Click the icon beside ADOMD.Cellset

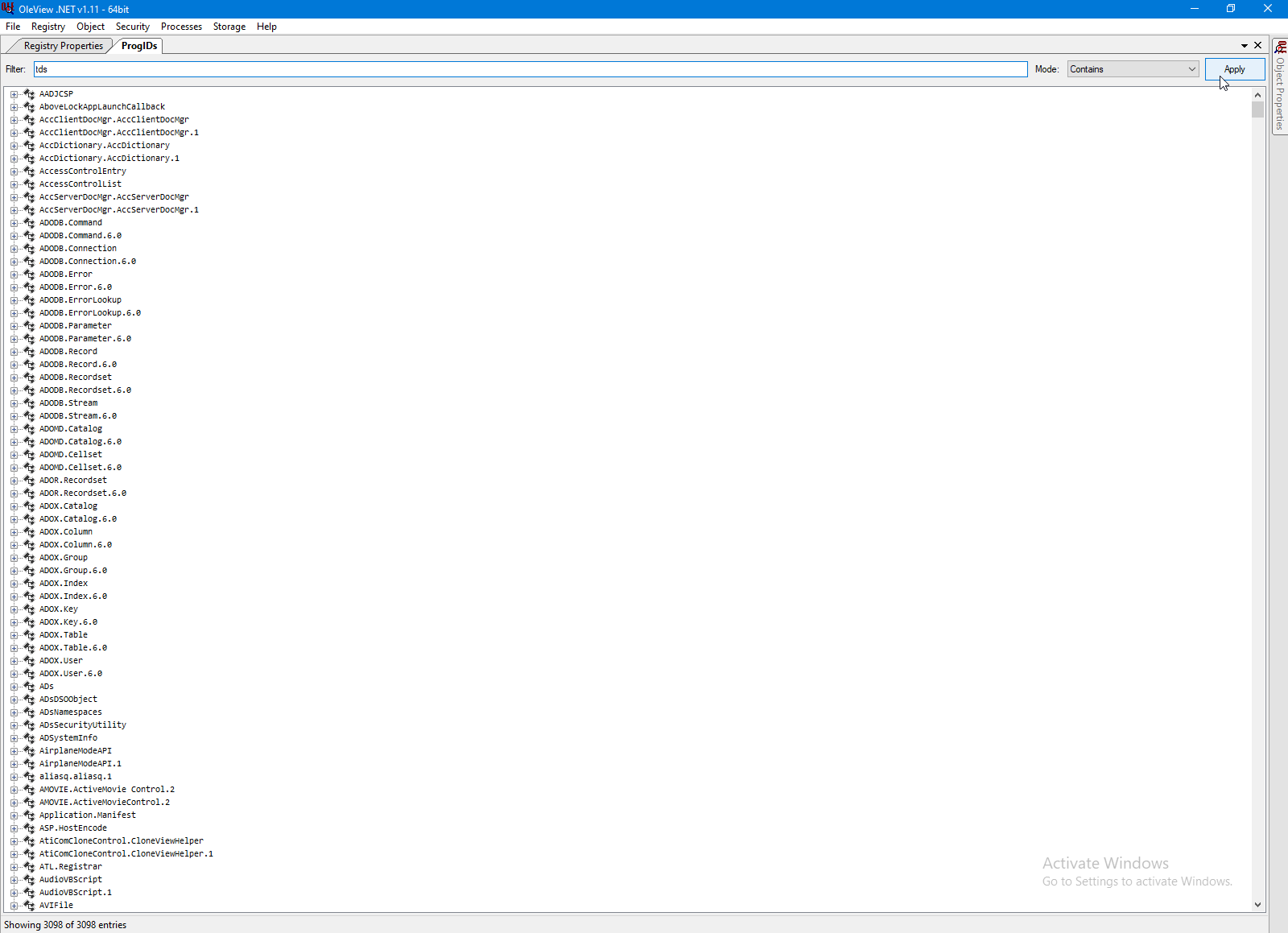29,455
